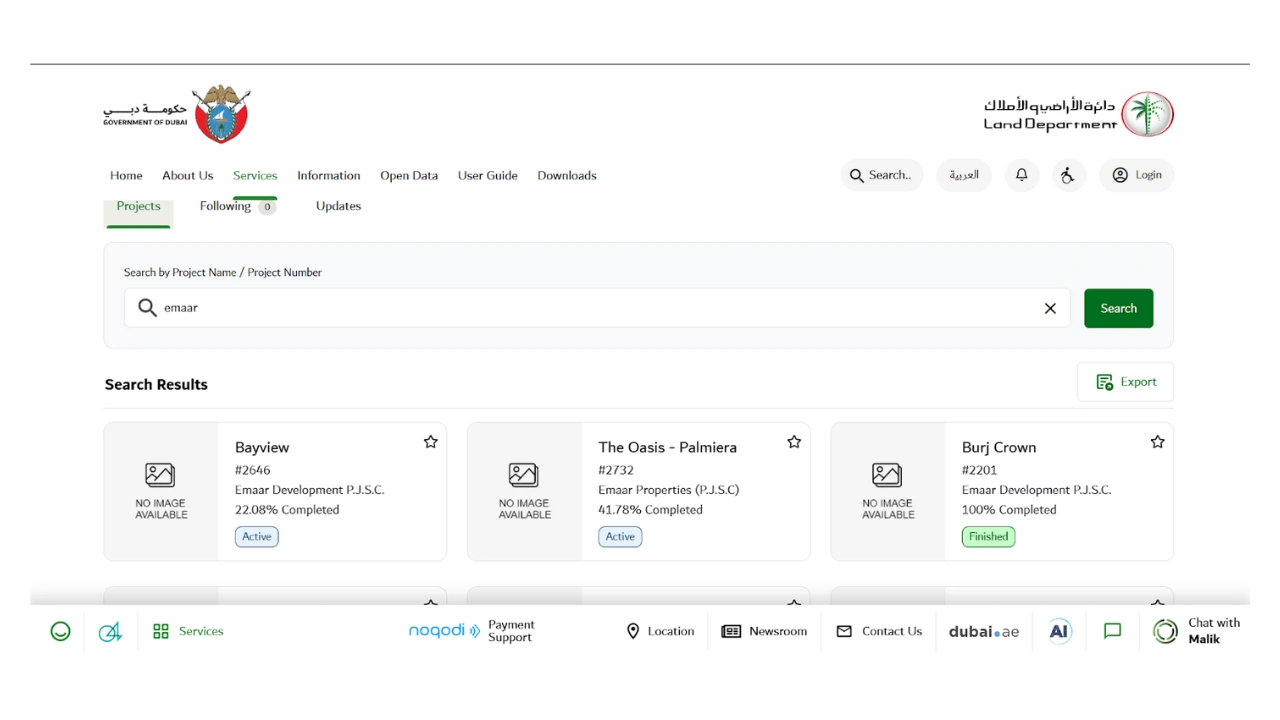The image size is (1280, 720).
Task: Switch to the Following tab
Action: tap(226, 206)
